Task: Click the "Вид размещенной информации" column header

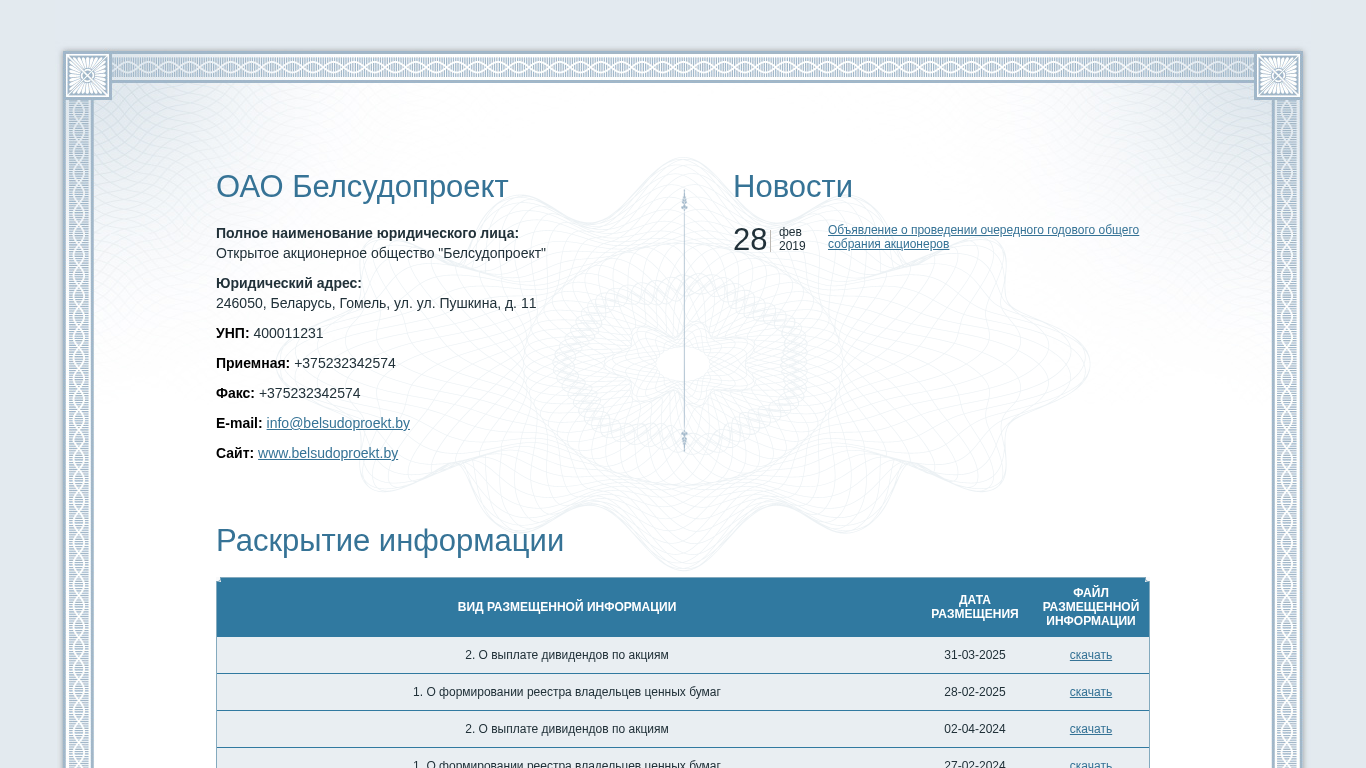Action: [x=567, y=607]
